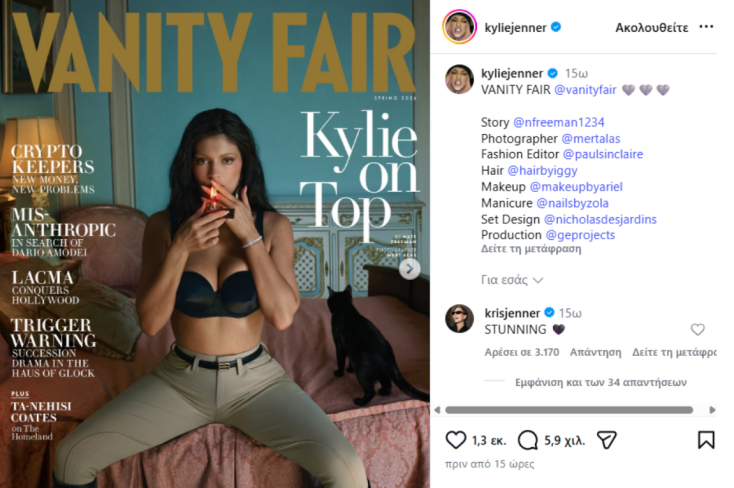
Task: Open photographer @mertalas profile link
Action: [x=591, y=139]
